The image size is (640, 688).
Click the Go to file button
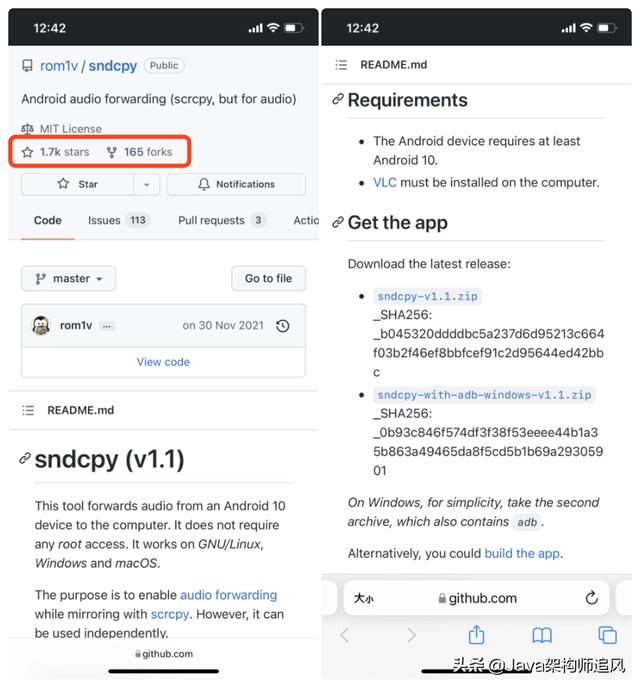268,278
